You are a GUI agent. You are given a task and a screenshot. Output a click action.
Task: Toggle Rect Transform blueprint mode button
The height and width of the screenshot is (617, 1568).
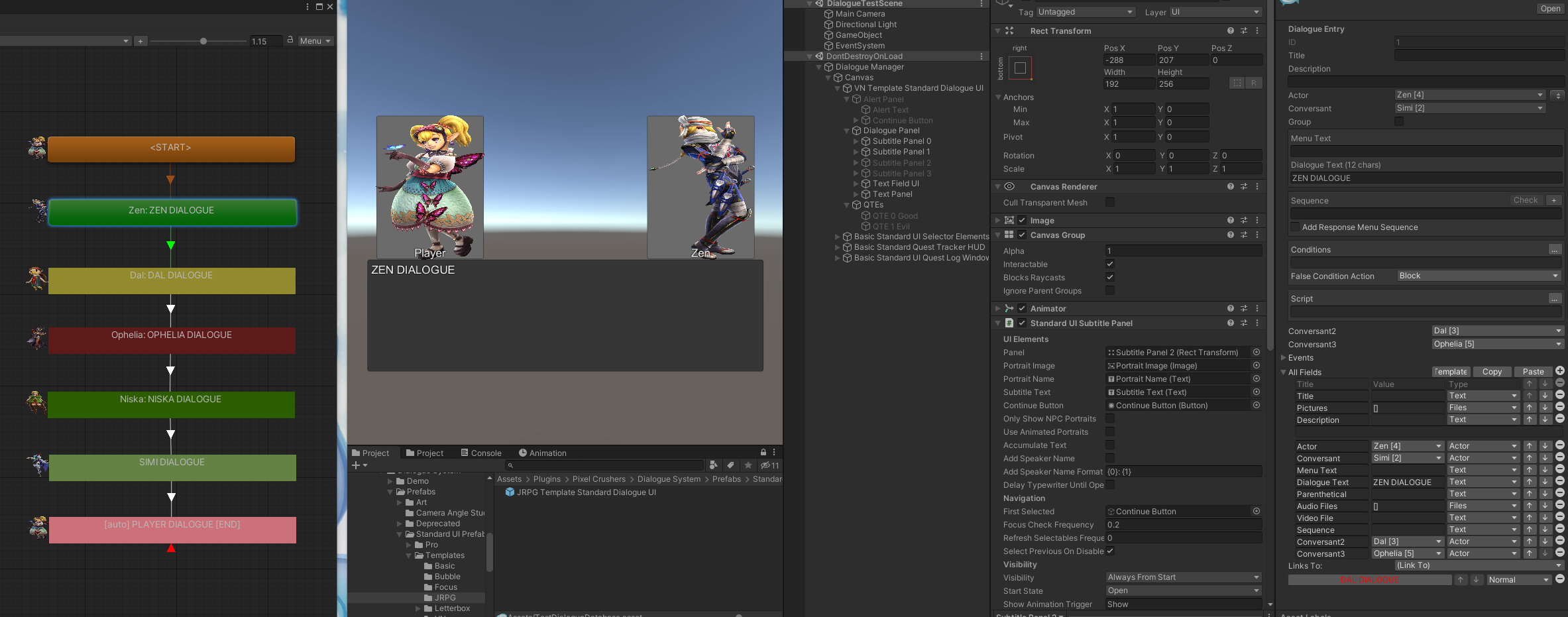tap(1237, 84)
